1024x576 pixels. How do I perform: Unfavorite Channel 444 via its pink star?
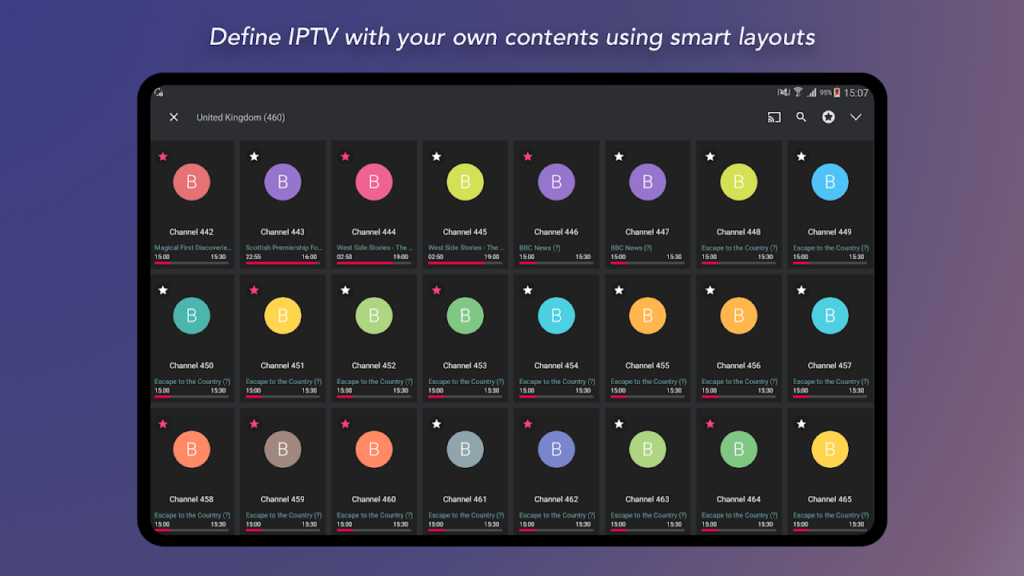pyautogui.click(x=345, y=156)
